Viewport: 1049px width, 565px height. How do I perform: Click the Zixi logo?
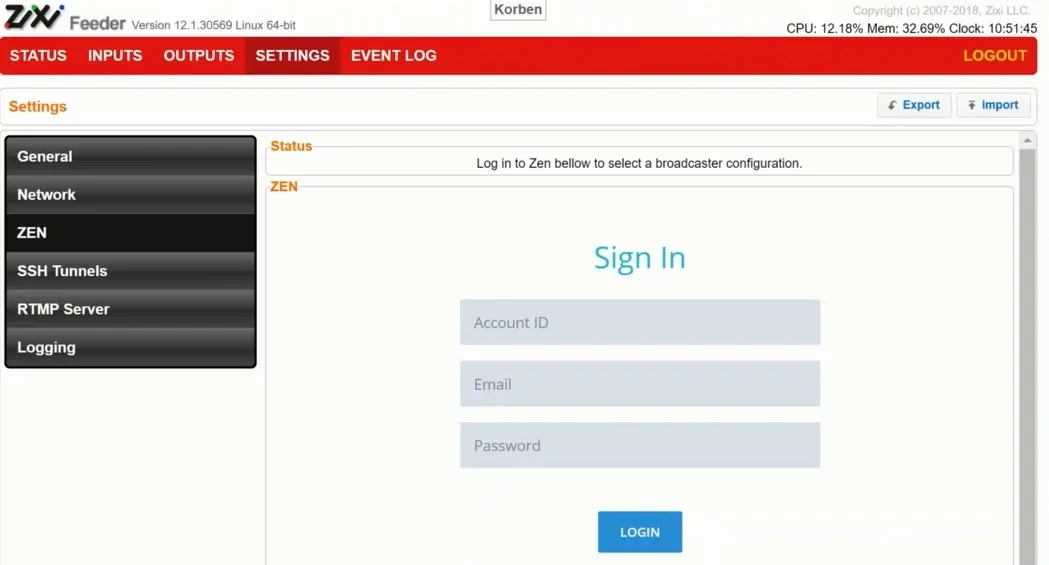point(34,17)
